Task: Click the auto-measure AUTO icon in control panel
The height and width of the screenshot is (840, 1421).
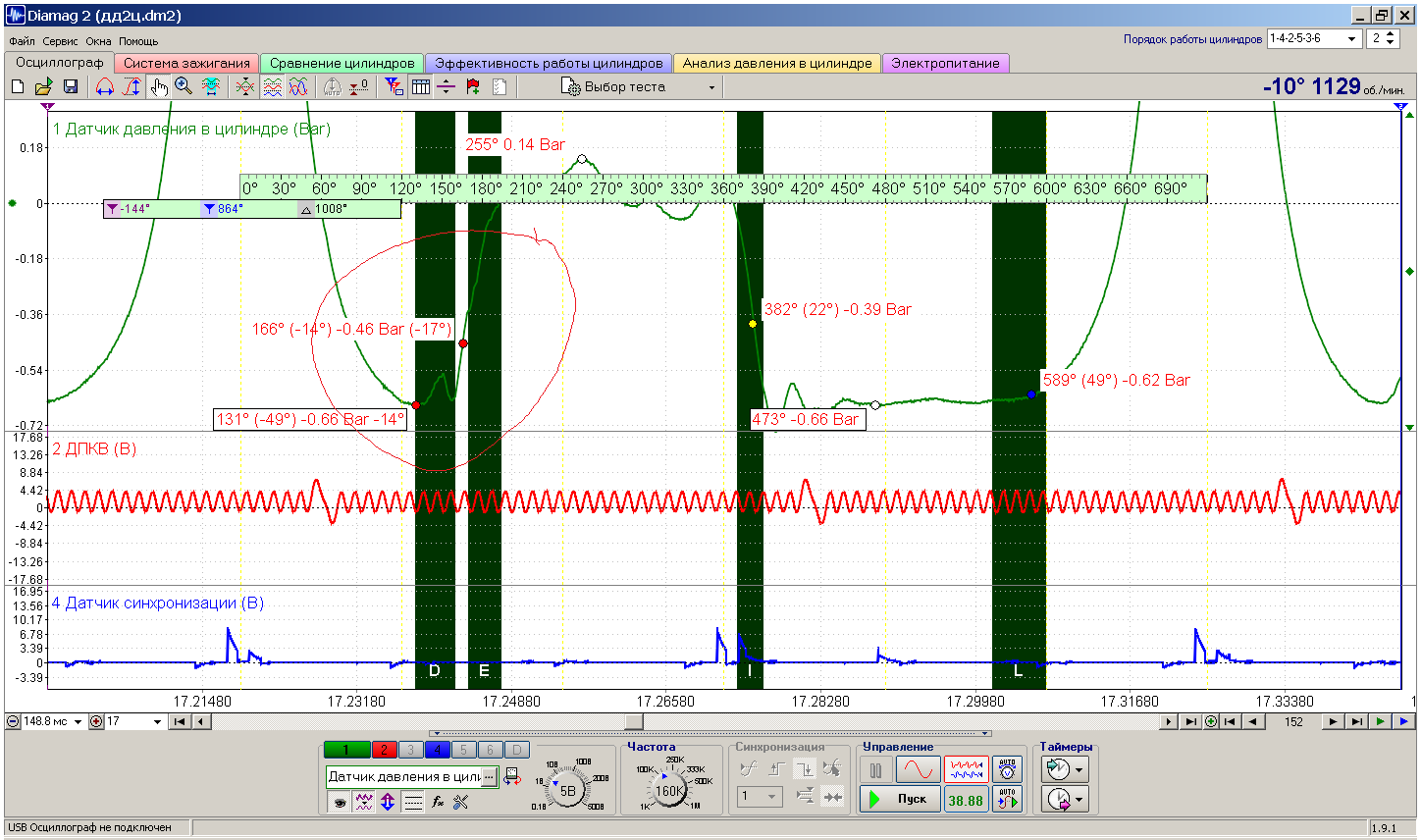Action: point(1007,768)
